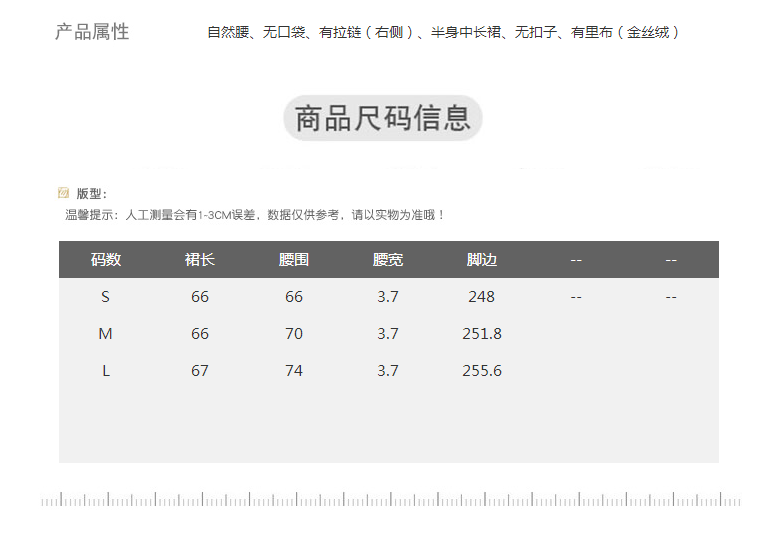This screenshot has width=780, height=540.
Task: Select the 产品属性 heading
Action: [92, 32]
